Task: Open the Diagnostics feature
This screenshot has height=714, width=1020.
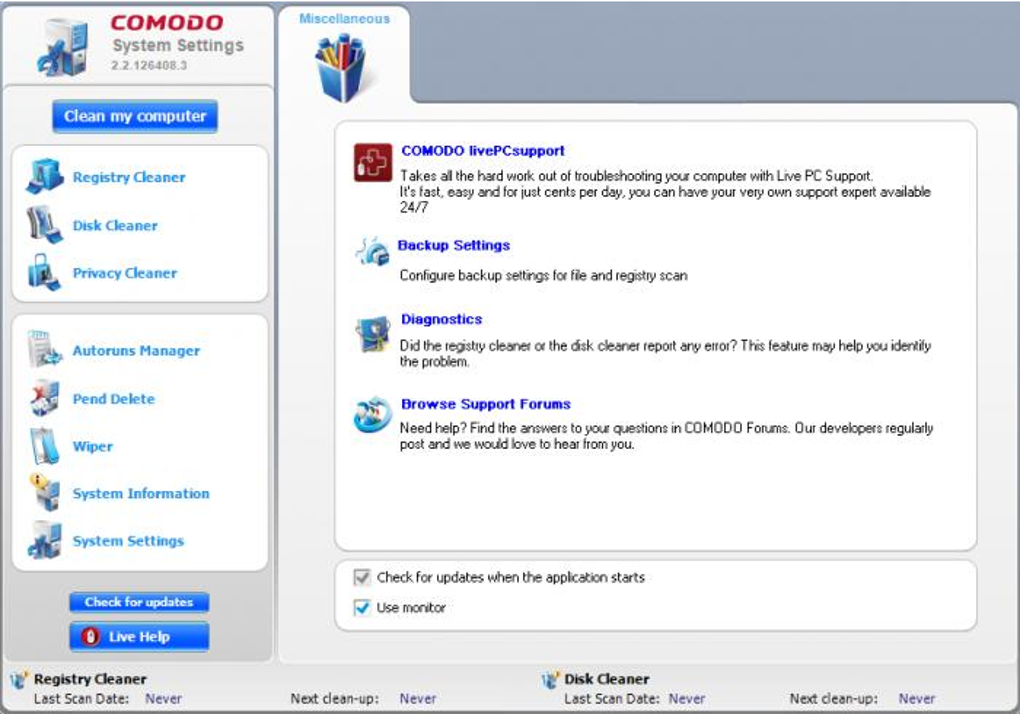Action: pos(441,318)
